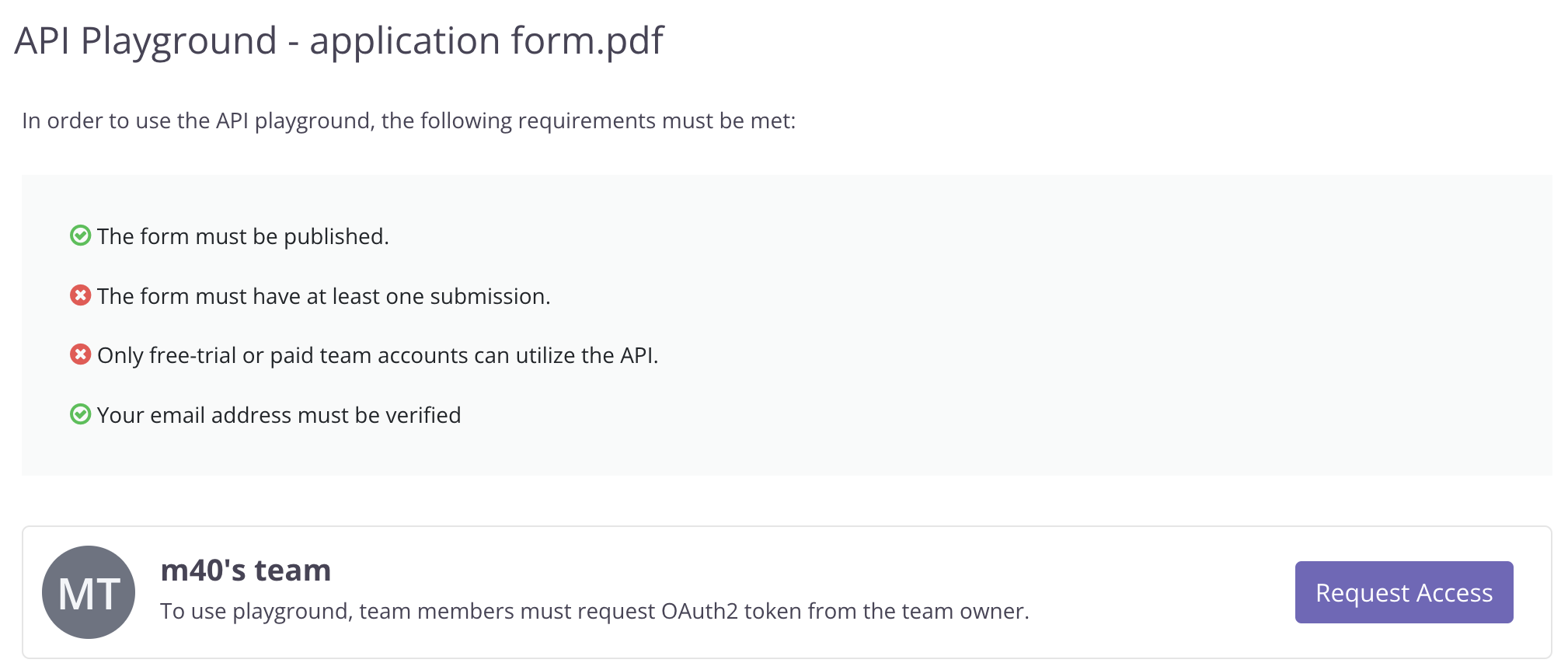Click the word "OAuth2" in the team description
The image size is (1568, 670).
[699, 612]
